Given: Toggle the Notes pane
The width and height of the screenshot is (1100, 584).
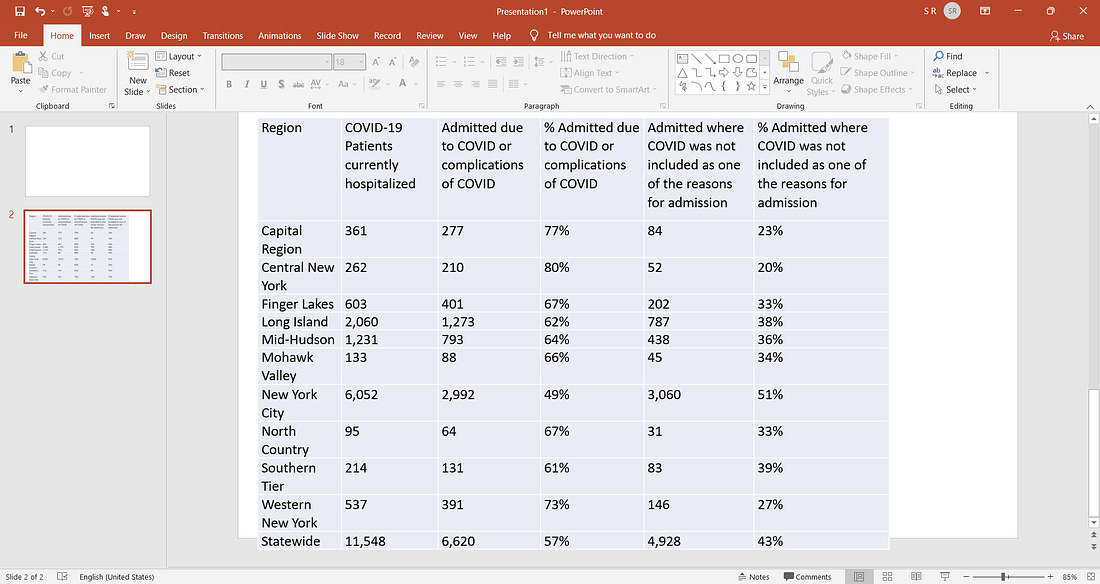Looking at the screenshot, I should pyautogui.click(x=753, y=577).
